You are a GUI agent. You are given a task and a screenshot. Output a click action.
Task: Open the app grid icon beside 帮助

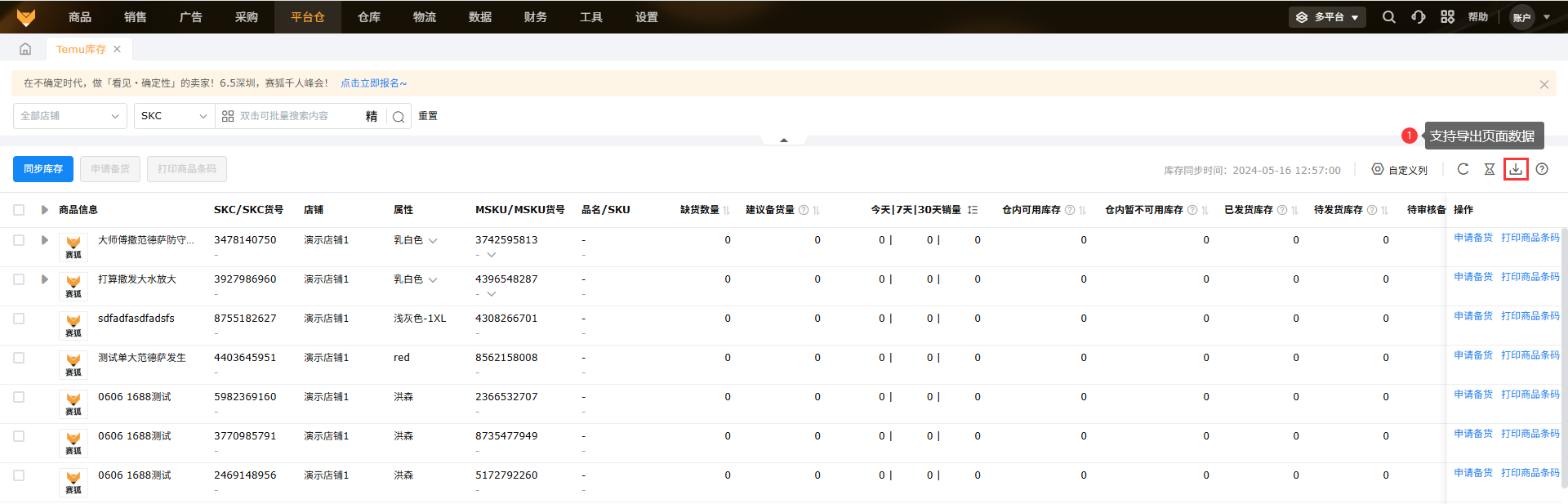click(x=1447, y=17)
